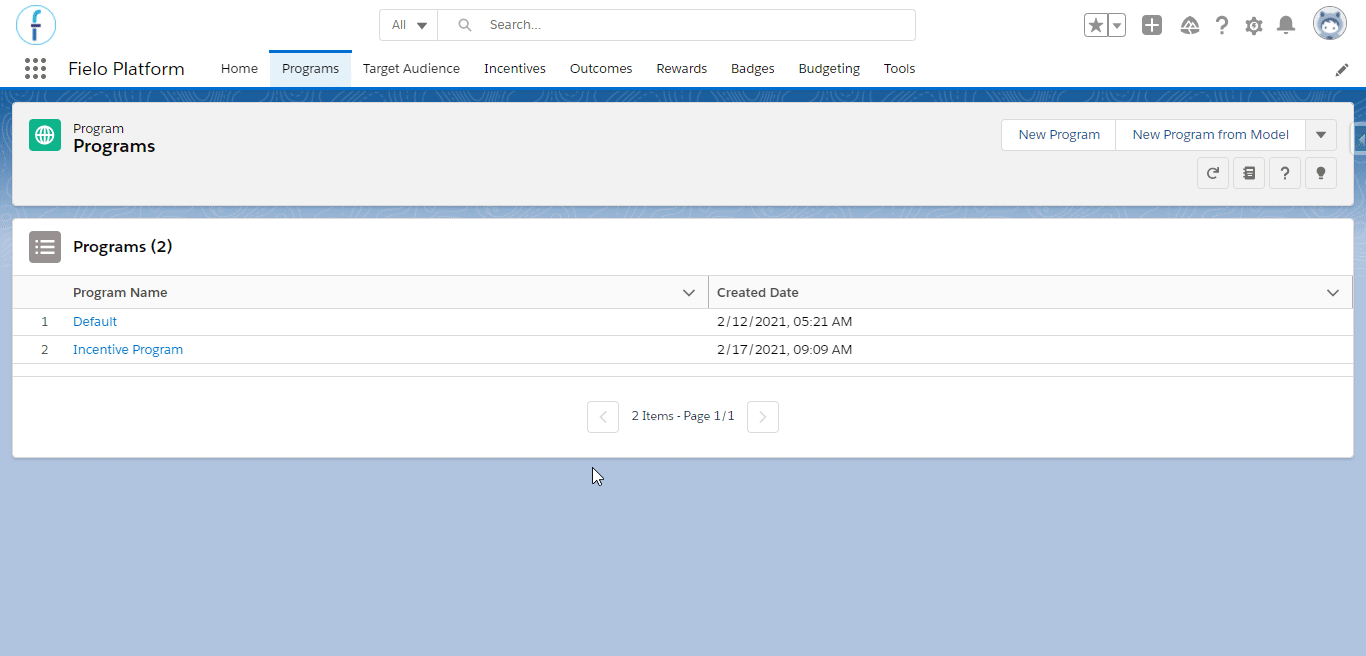Go to the Rewards tab
The height and width of the screenshot is (656, 1366).
[682, 69]
